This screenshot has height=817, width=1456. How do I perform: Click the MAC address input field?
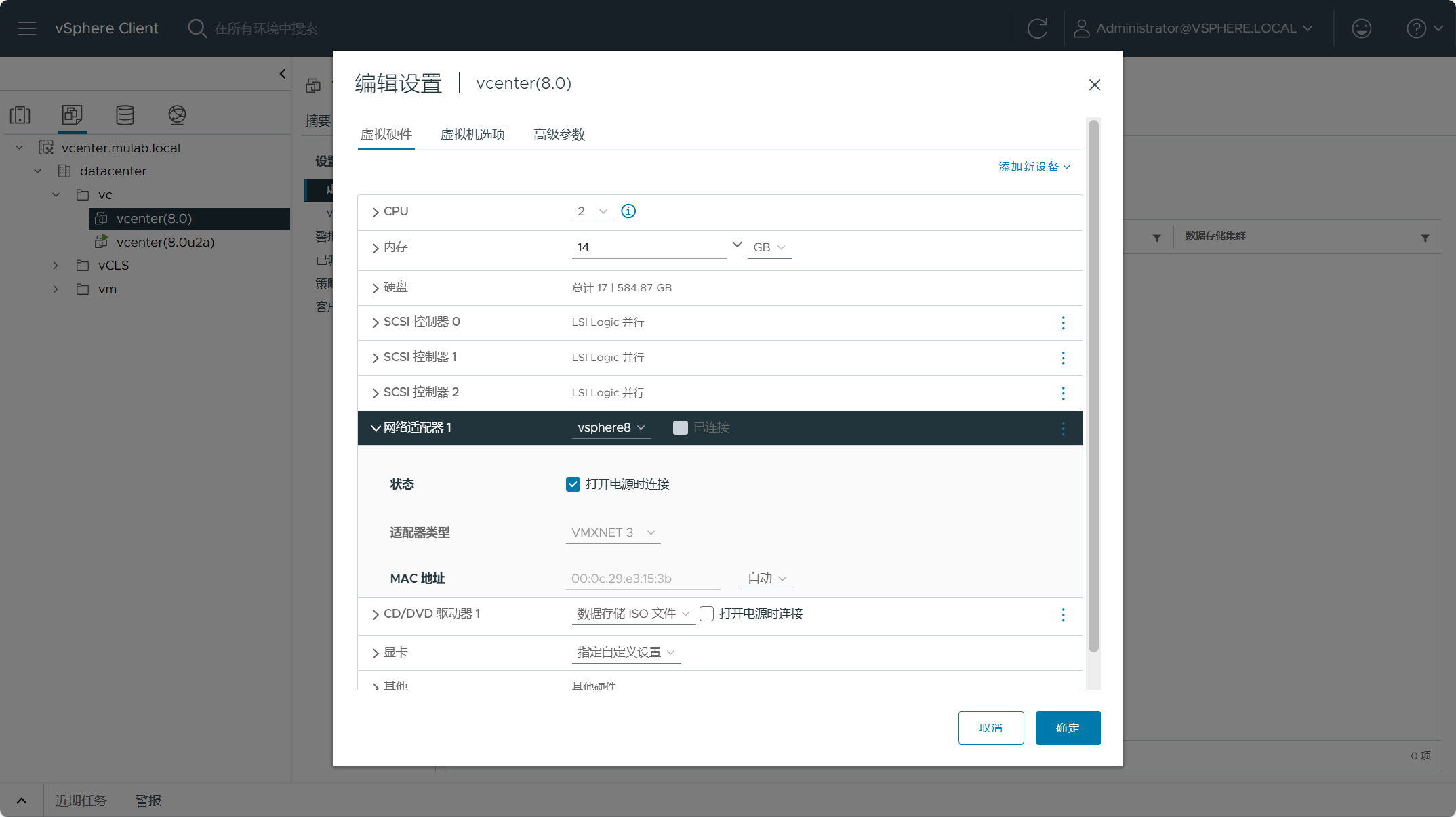[643, 579]
